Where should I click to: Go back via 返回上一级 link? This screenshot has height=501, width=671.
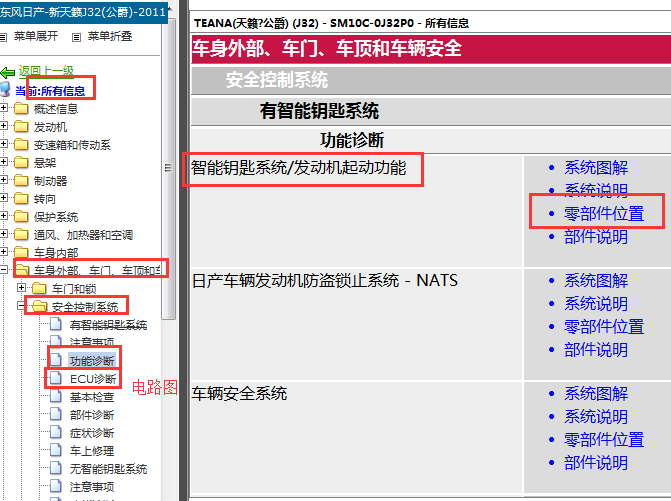[x=46, y=71]
